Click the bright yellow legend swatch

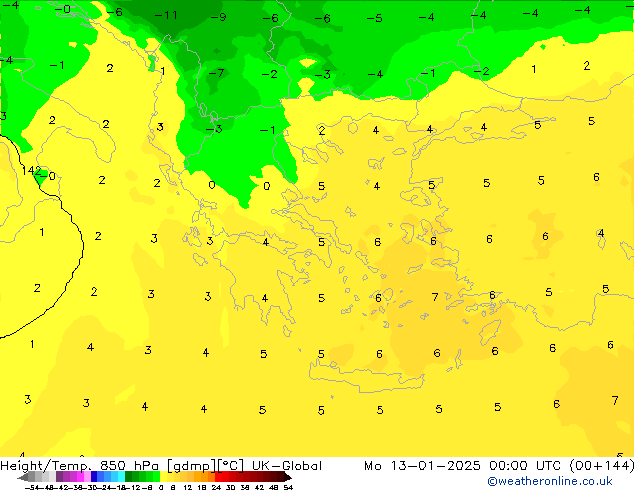(163, 477)
